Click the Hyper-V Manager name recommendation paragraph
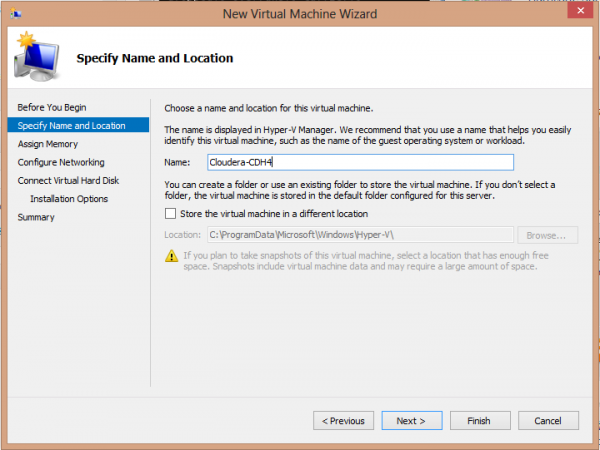The width and height of the screenshot is (600, 450). pos(368,135)
